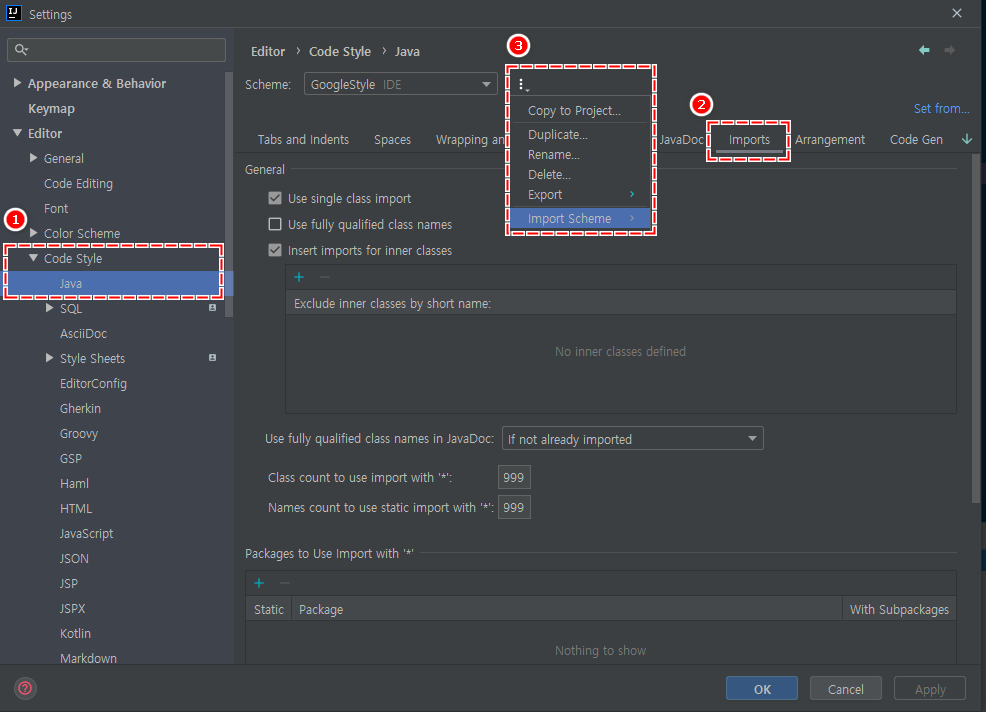The image size is (986, 712).
Task: Switch to the Arrangement tab
Action: [830, 139]
